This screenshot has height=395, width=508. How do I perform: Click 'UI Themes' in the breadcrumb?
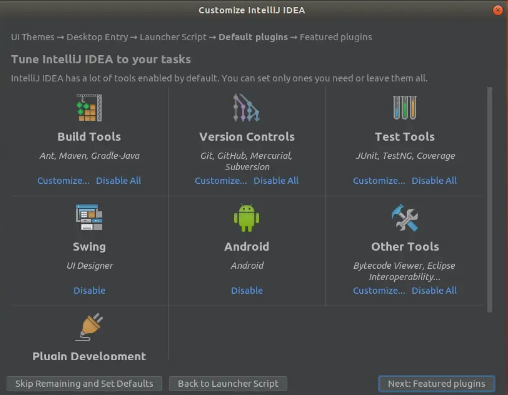click(32, 37)
